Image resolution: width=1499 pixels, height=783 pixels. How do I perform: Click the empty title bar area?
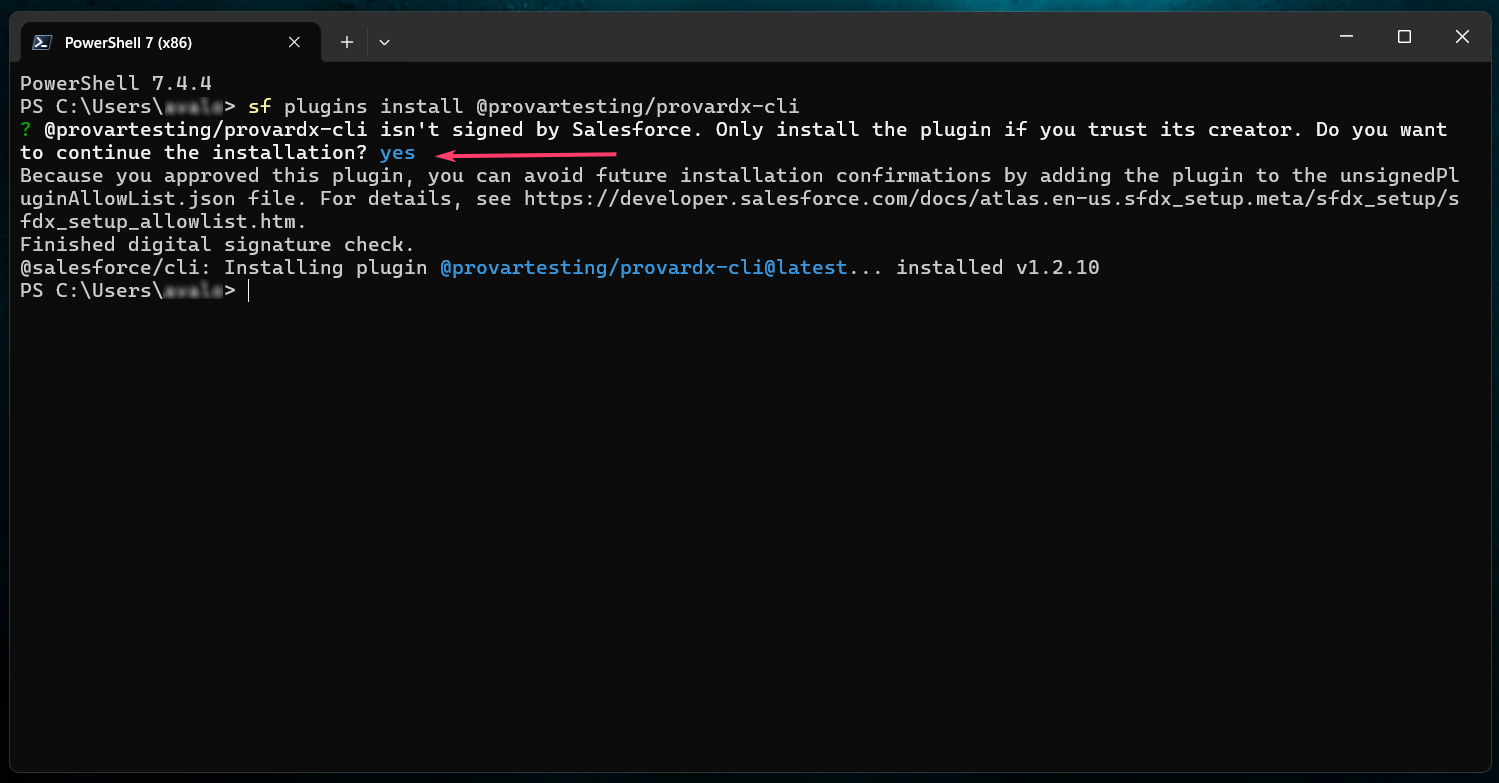850,37
